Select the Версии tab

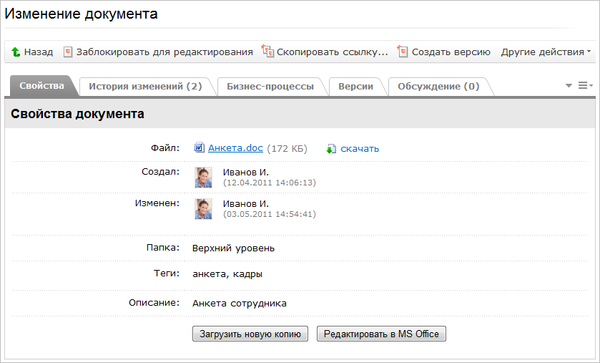pyautogui.click(x=355, y=86)
